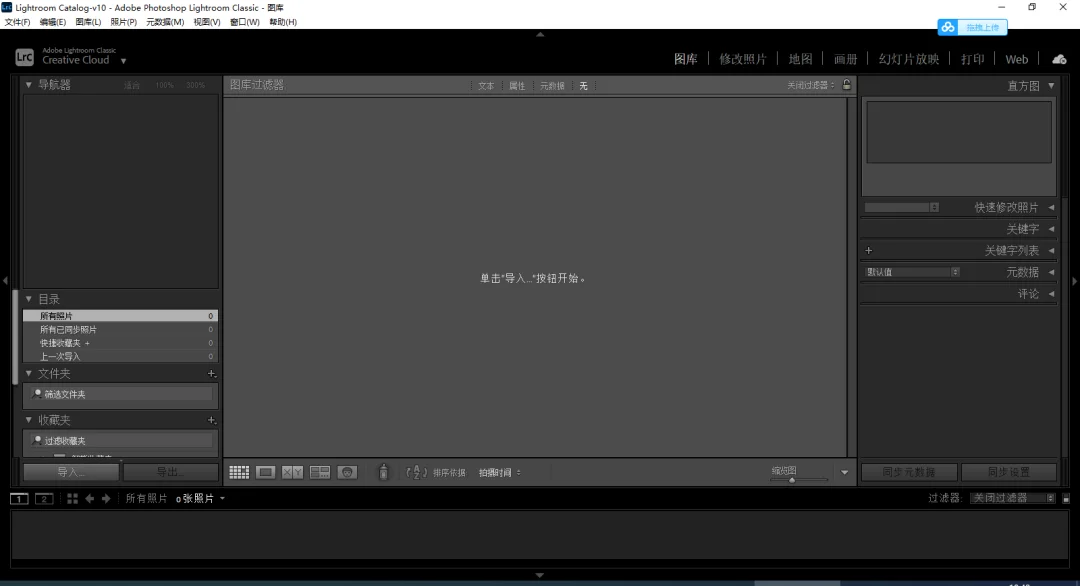Open Compare view XY icon
1080x586 pixels.
click(292, 472)
